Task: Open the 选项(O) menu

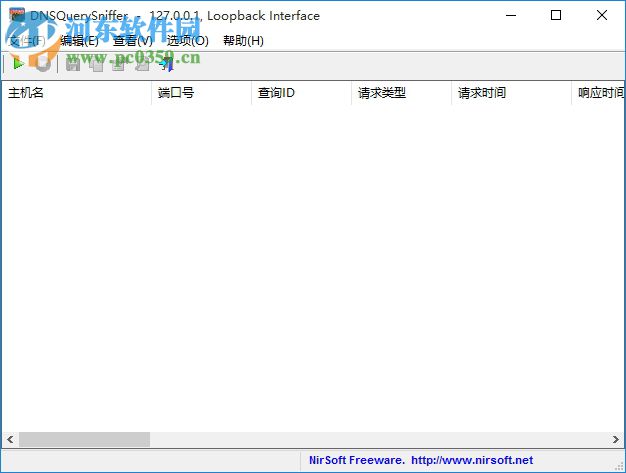Action: tap(187, 41)
